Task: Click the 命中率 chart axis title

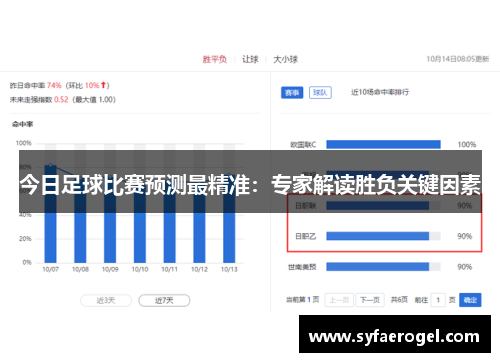Action: click(22, 124)
